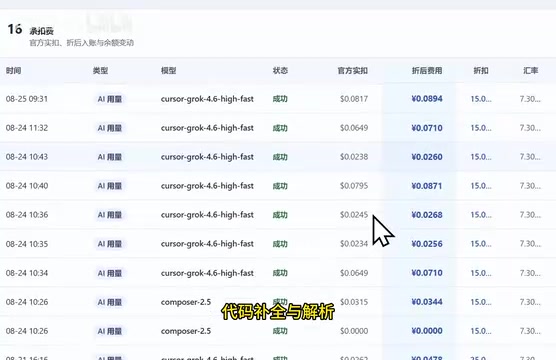The height and width of the screenshot is (360, 556).
Task: Click 成功 status in 08-24 10:43 row
Action: (x=280, y=157)
